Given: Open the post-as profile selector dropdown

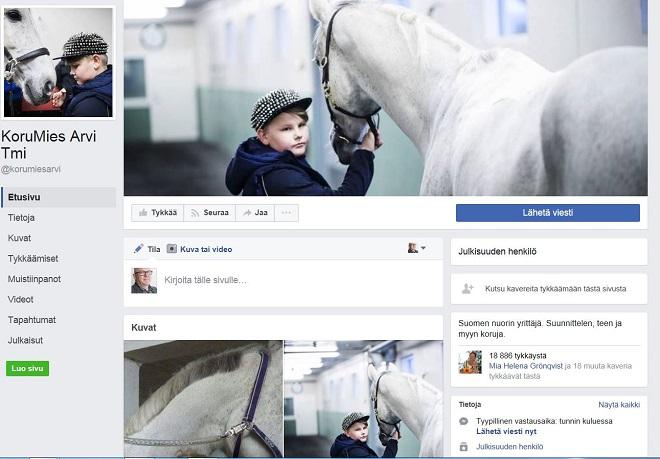Looking at the screenshot, I should (x=416, y=248).
